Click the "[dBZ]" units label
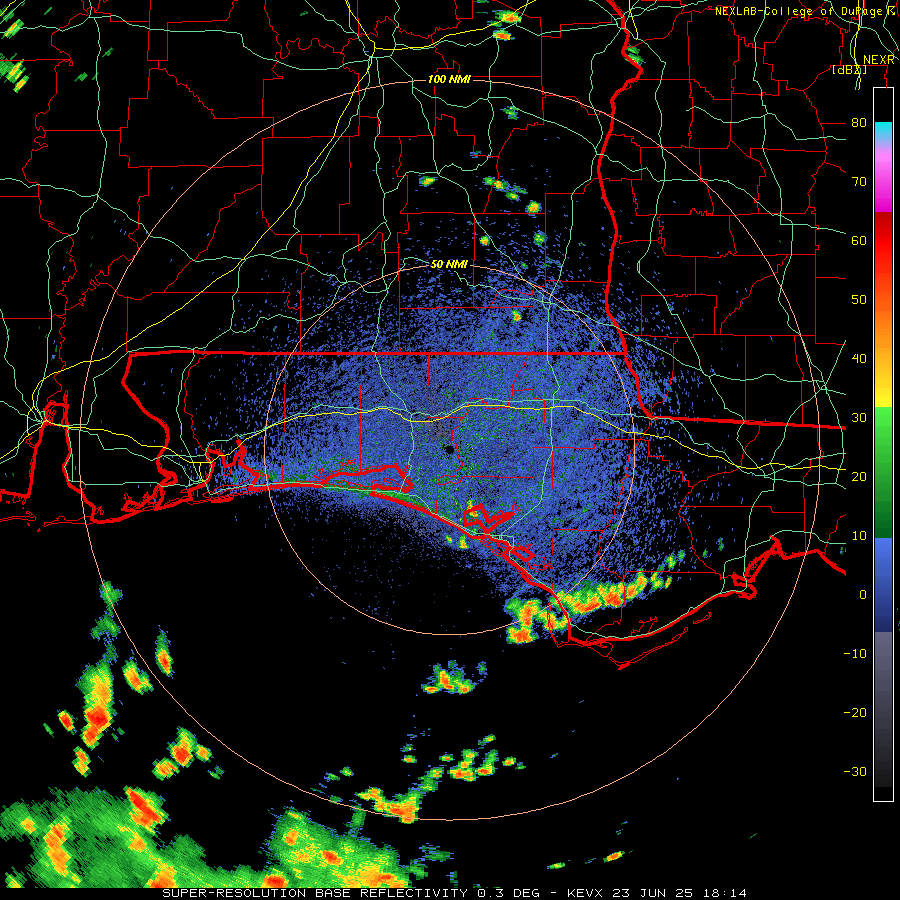Viewport: 900px width, 900px height. tap(849, 70)
